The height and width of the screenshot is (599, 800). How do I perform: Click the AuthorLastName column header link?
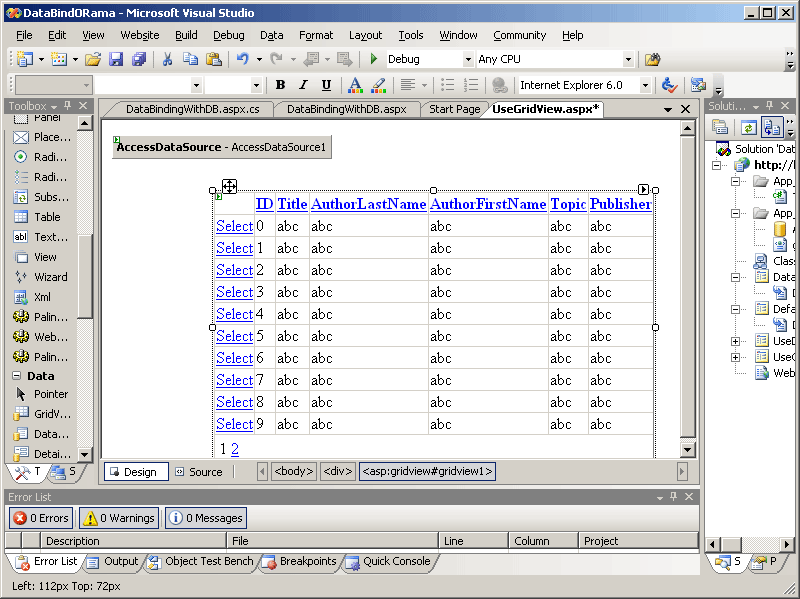tap(368, 204)
